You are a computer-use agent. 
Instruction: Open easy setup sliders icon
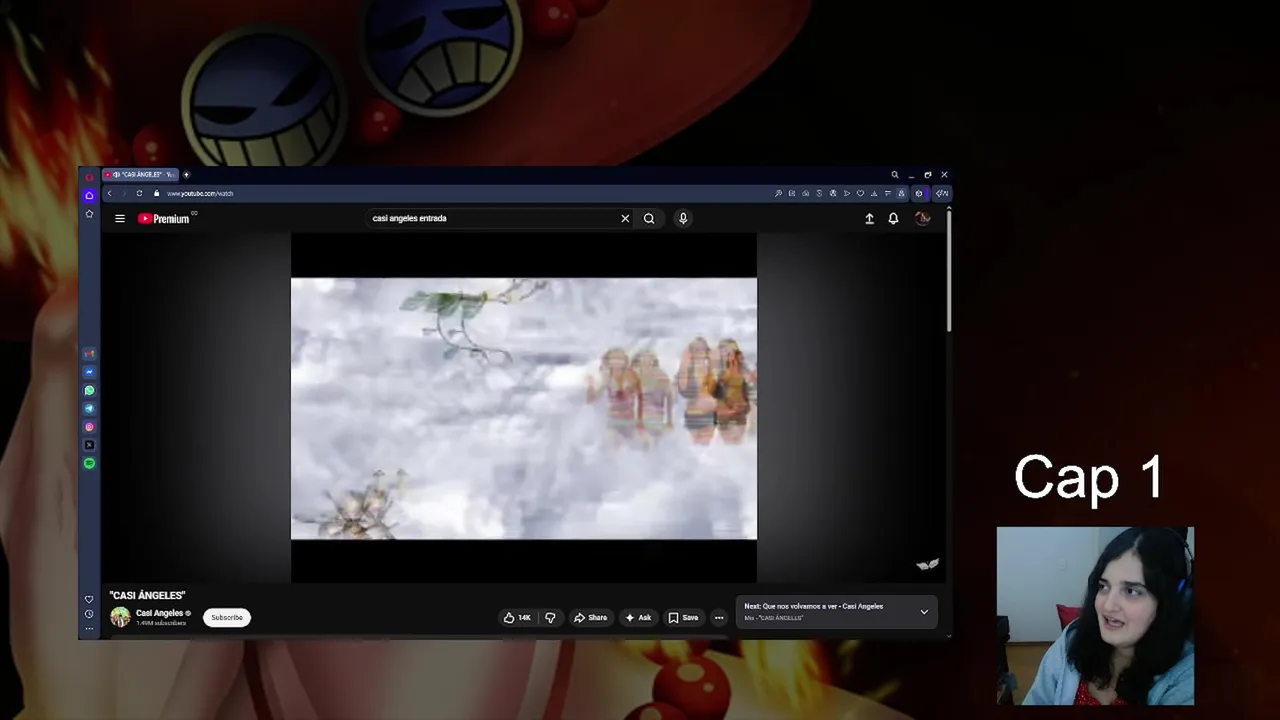coord(887,193)
